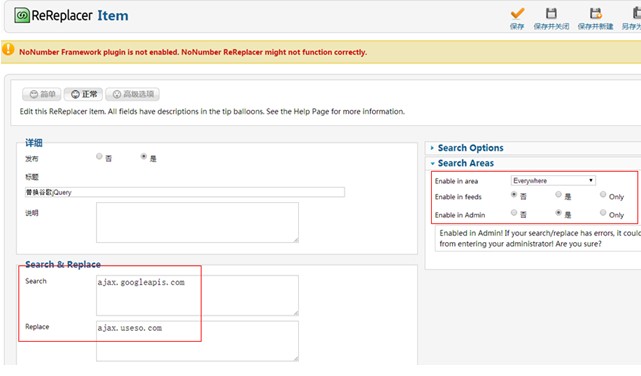Click the Replace textarea with ajax.useso.com
641x376 pixels.
click(197, 341)
